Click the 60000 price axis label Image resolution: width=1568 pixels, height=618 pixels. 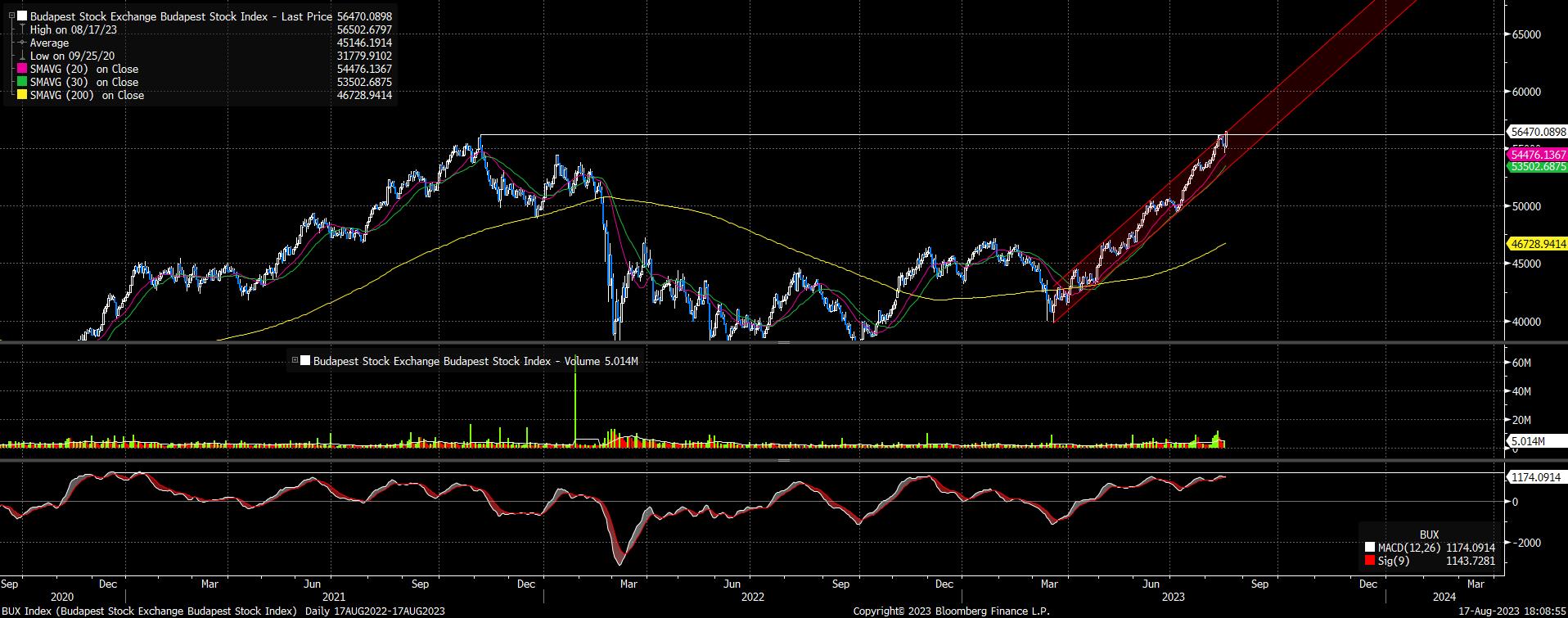click(1526, 92)
